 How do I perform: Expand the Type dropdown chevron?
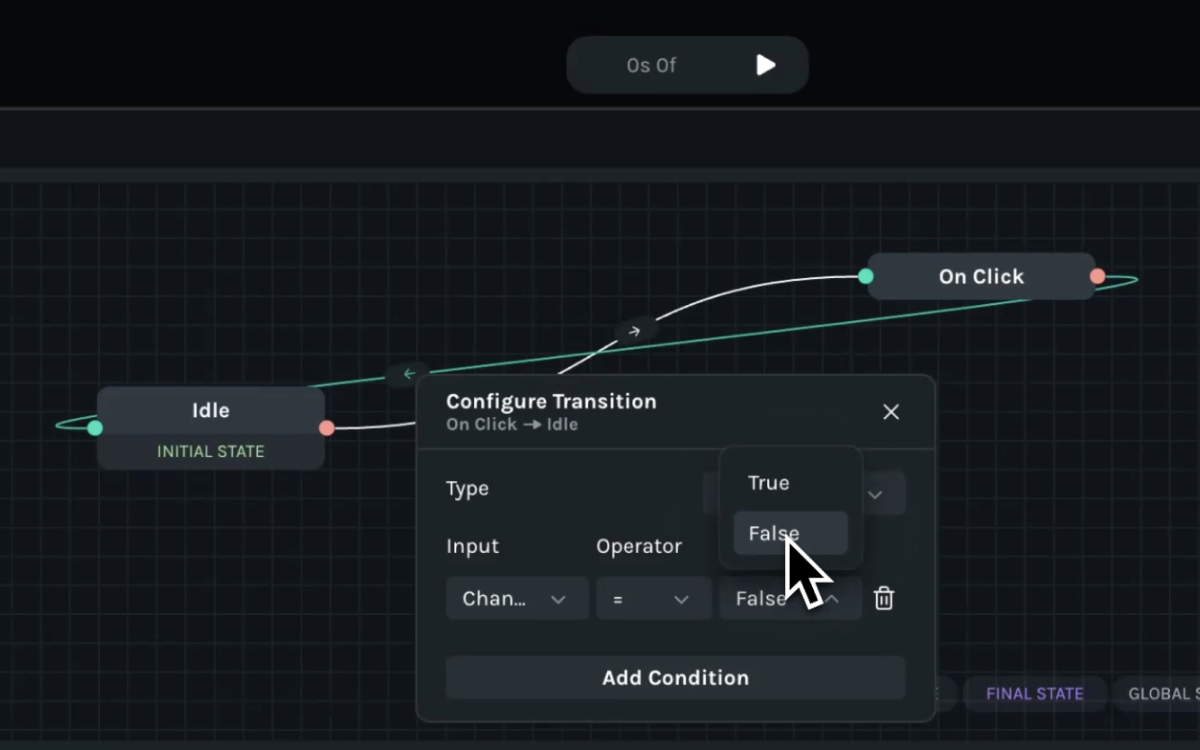(x=875, y=495)
